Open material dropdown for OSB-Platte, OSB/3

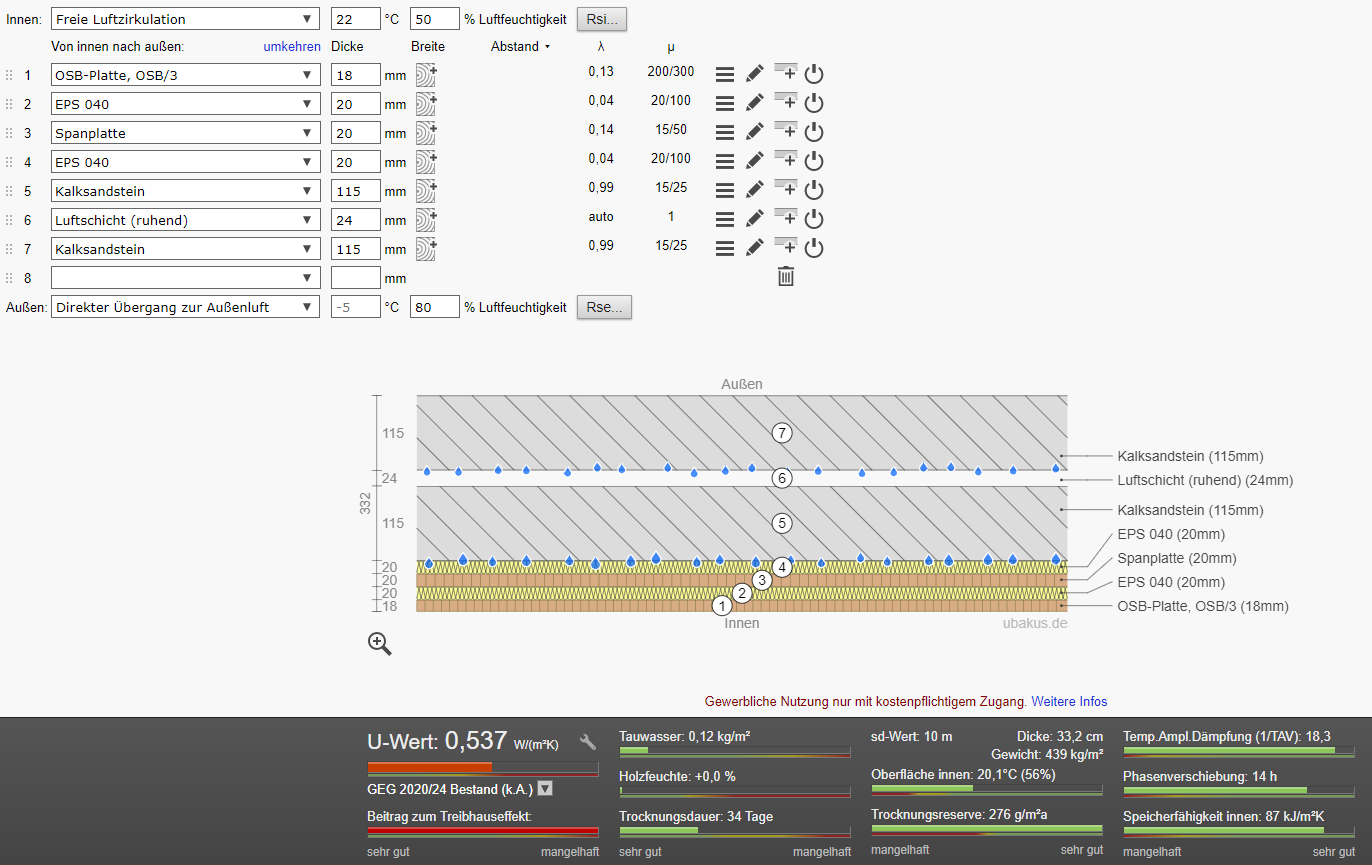(186, 75)
